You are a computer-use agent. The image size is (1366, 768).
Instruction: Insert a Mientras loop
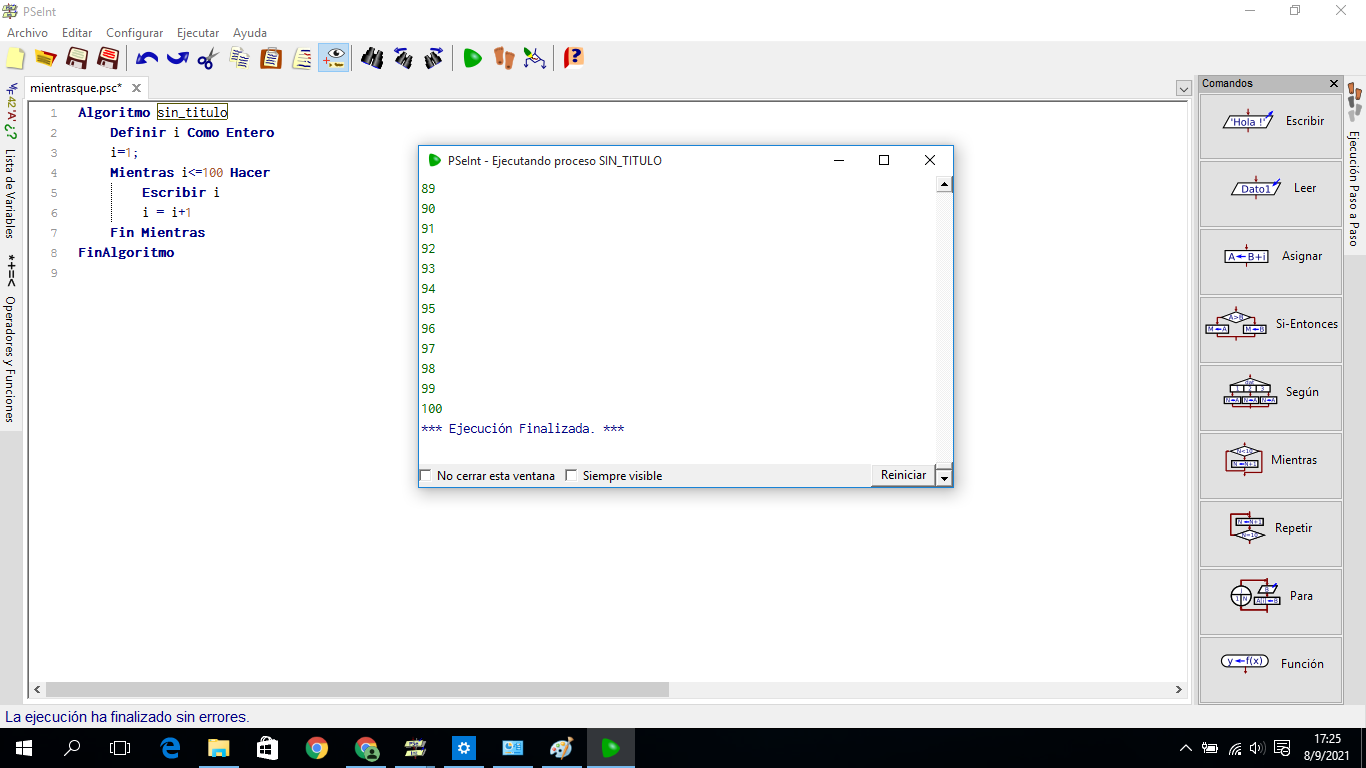pos(1271,466)
